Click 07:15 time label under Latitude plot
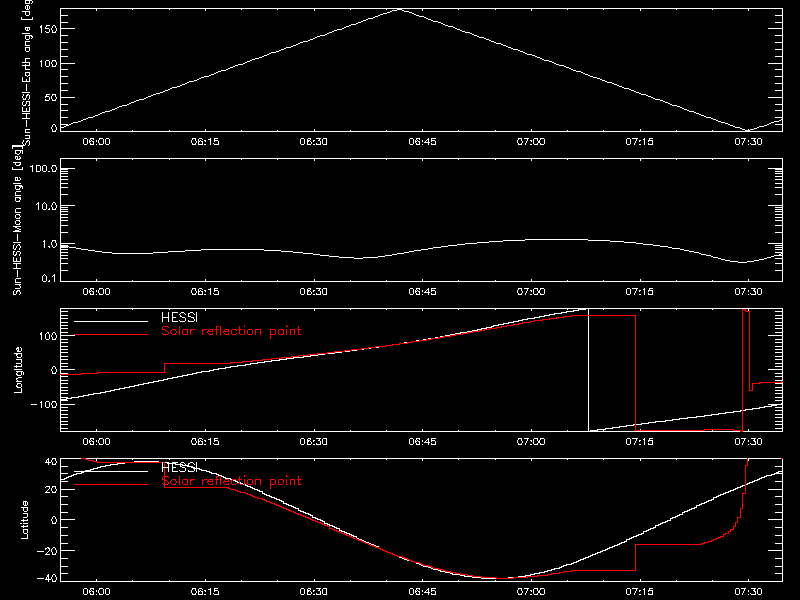Screen dimensions: 800x600 tap(640, 592)
